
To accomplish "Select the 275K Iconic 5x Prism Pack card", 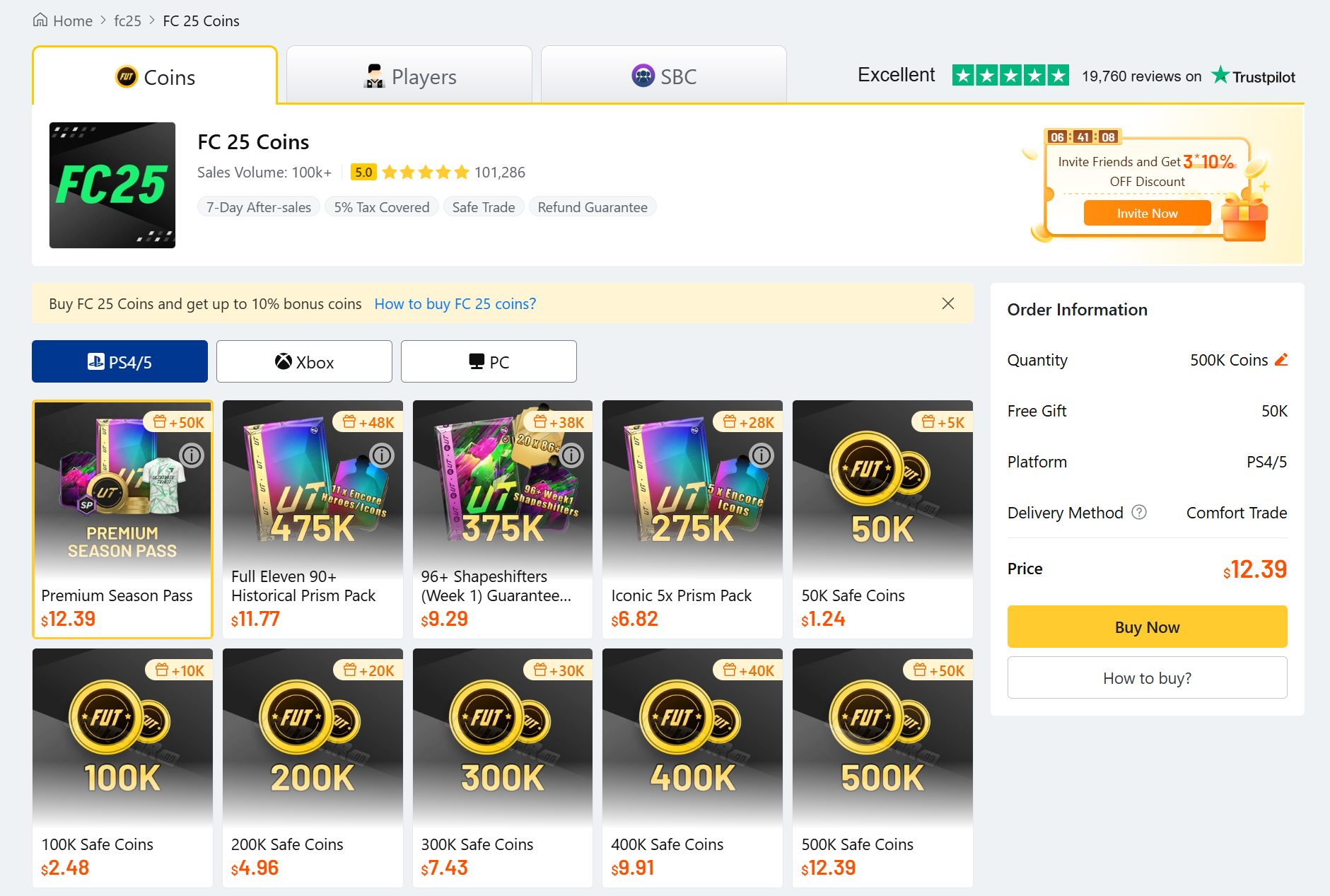I will tap(692, 519).
